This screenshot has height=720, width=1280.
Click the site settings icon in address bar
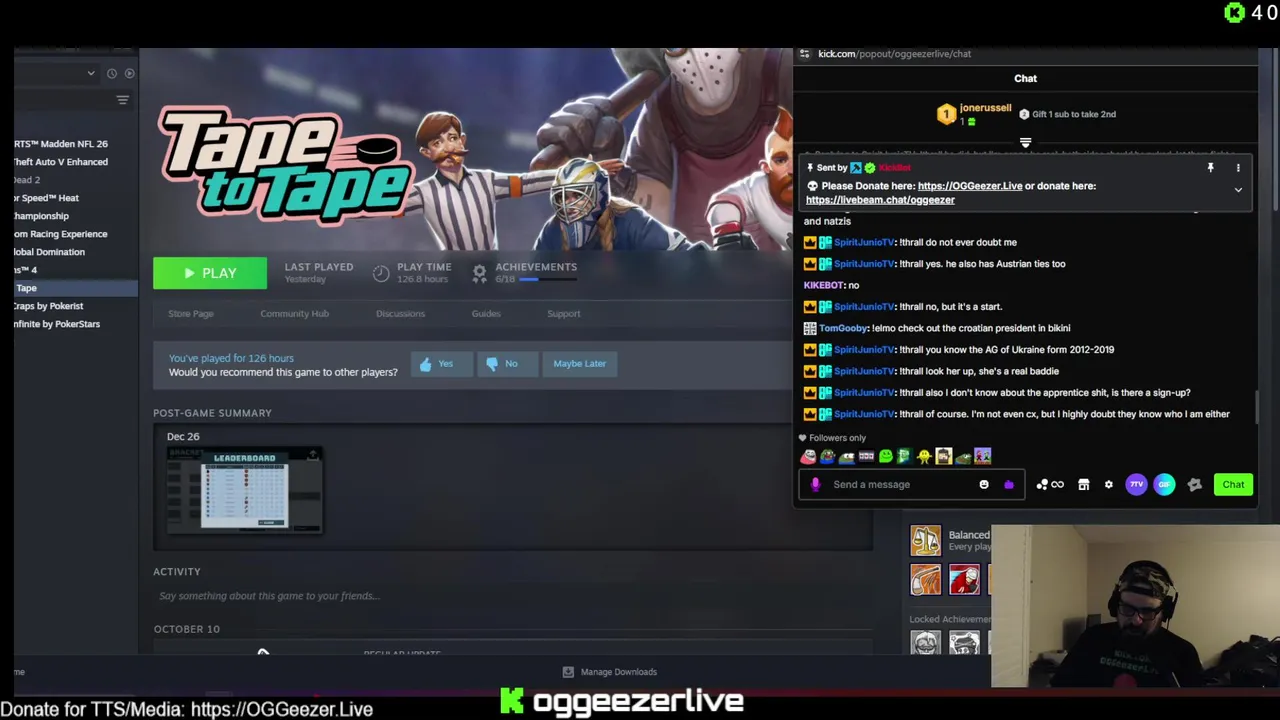805,54
